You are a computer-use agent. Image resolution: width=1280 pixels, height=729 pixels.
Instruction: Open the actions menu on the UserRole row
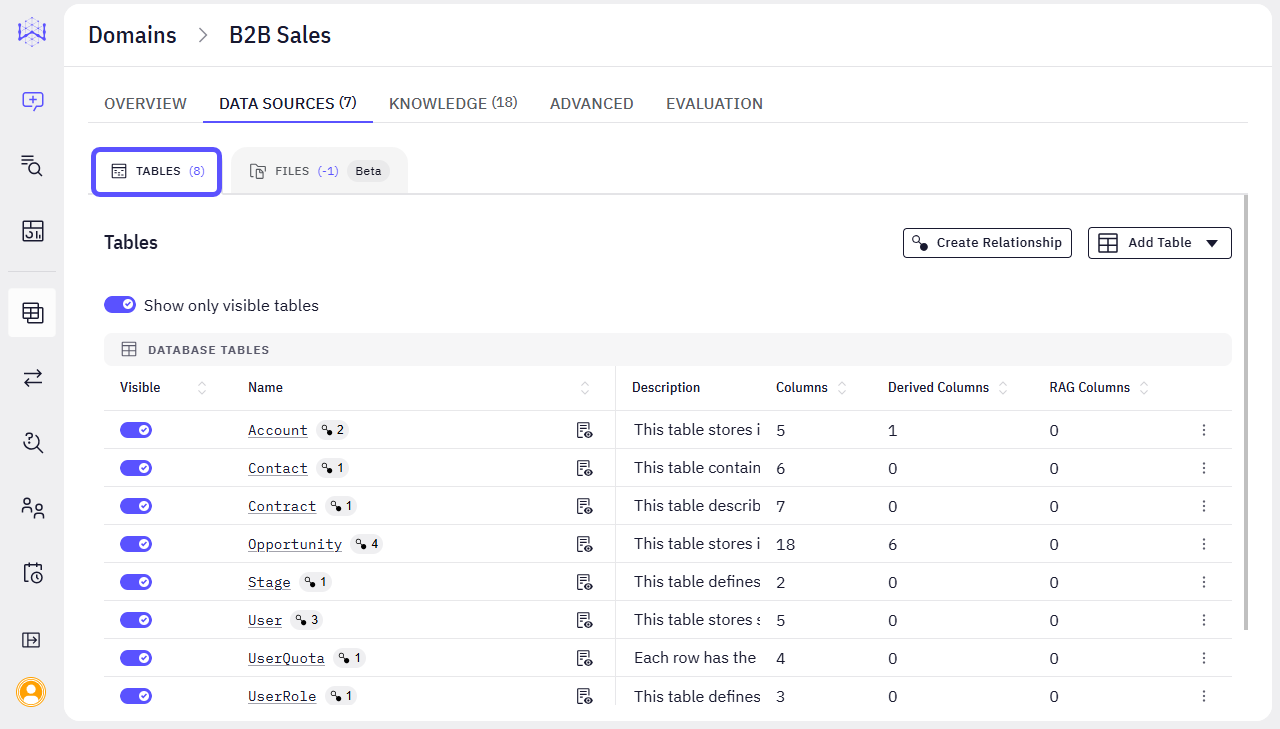click(x=1204, y=695)
